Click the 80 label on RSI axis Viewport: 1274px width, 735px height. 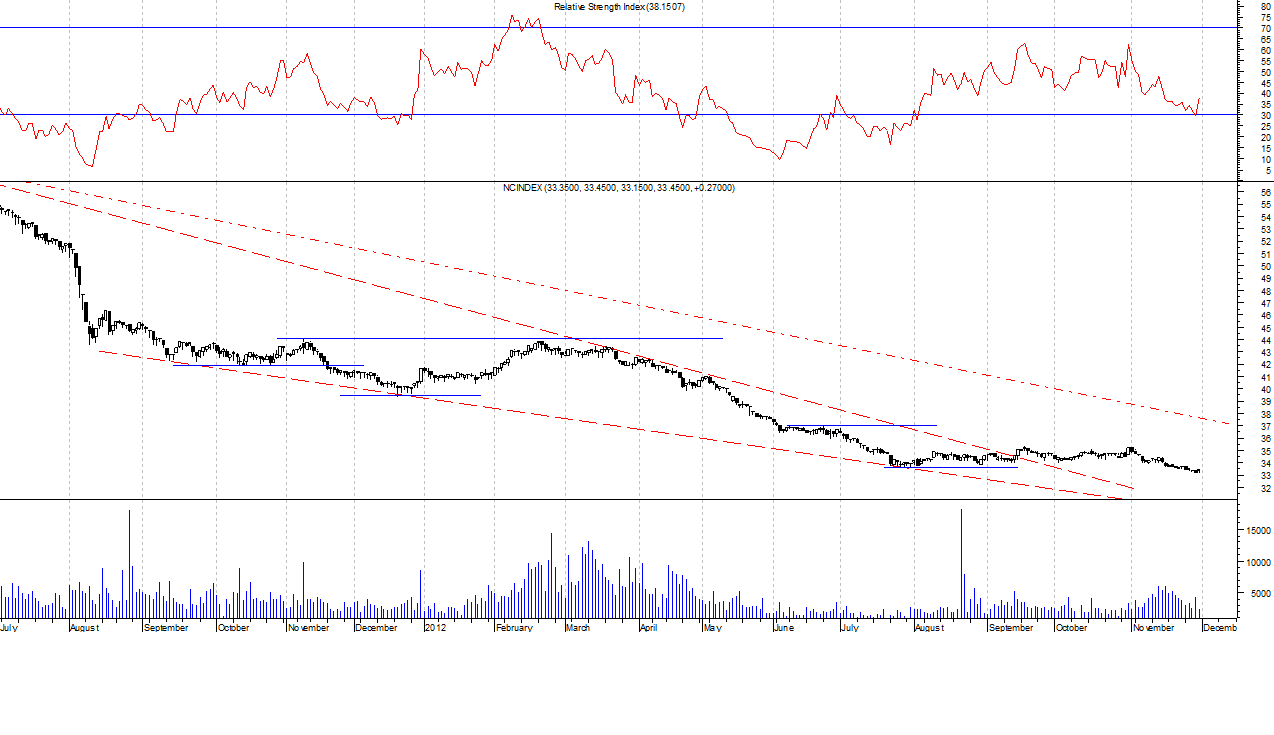[1266, 6]
